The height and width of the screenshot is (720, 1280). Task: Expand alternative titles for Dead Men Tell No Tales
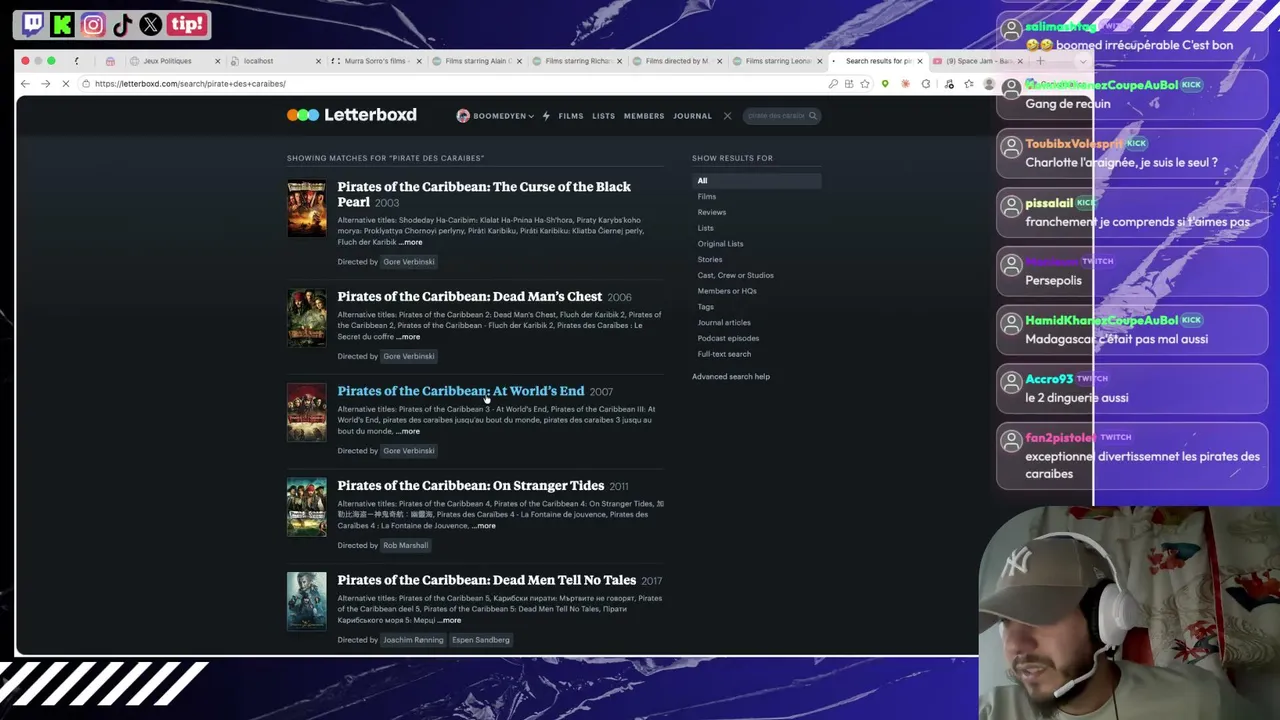[450, 620]
